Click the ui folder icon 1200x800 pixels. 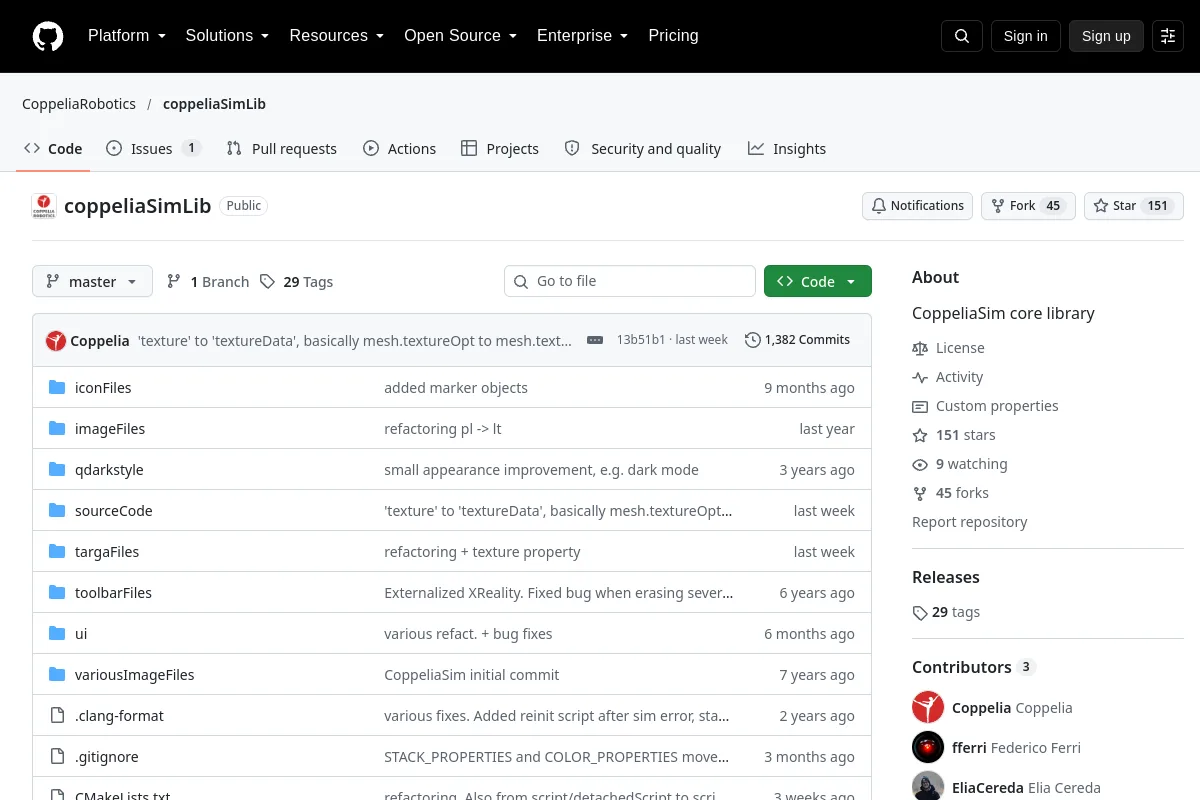(x=57, y=634)
